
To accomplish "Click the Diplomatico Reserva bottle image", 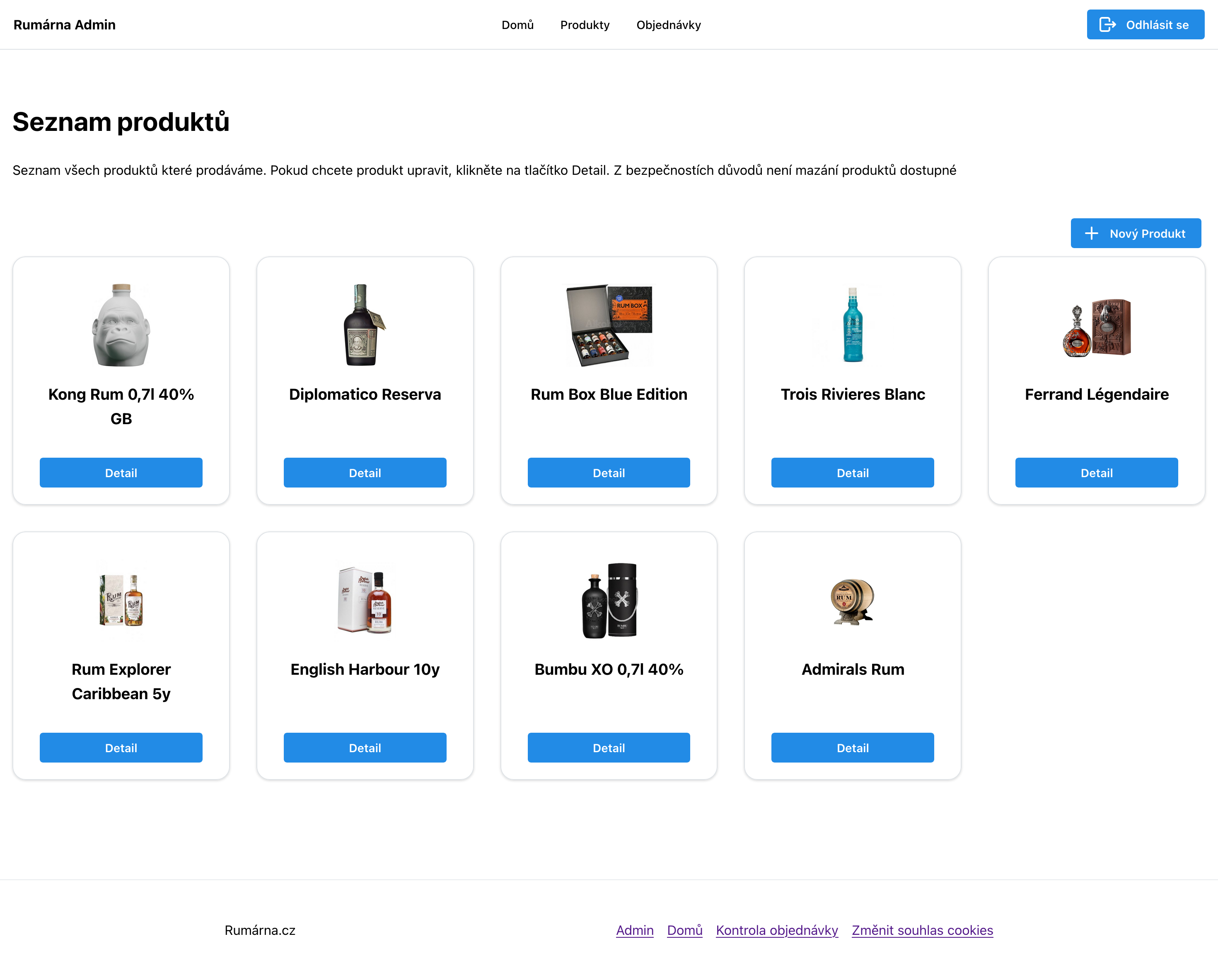I will point(365,325).
